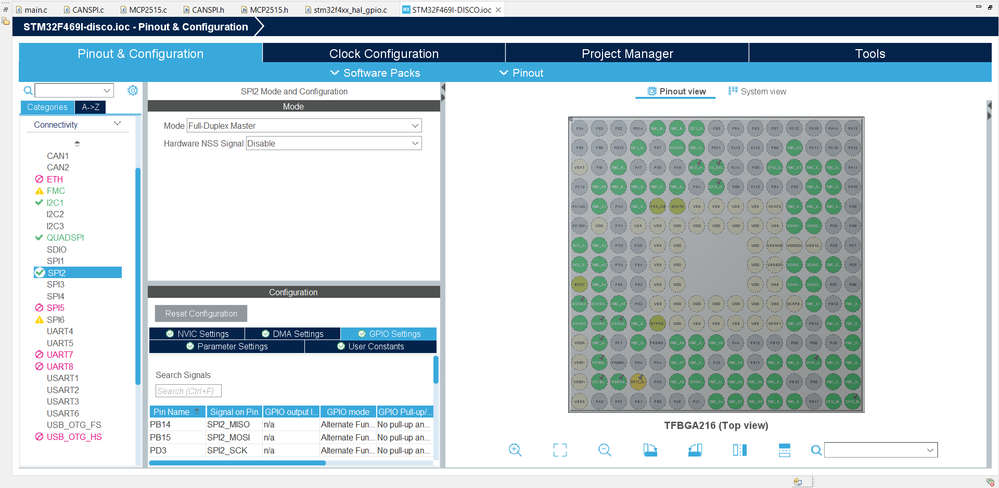
Task: Select USART1 peripheral
Action: click(62, 378)
